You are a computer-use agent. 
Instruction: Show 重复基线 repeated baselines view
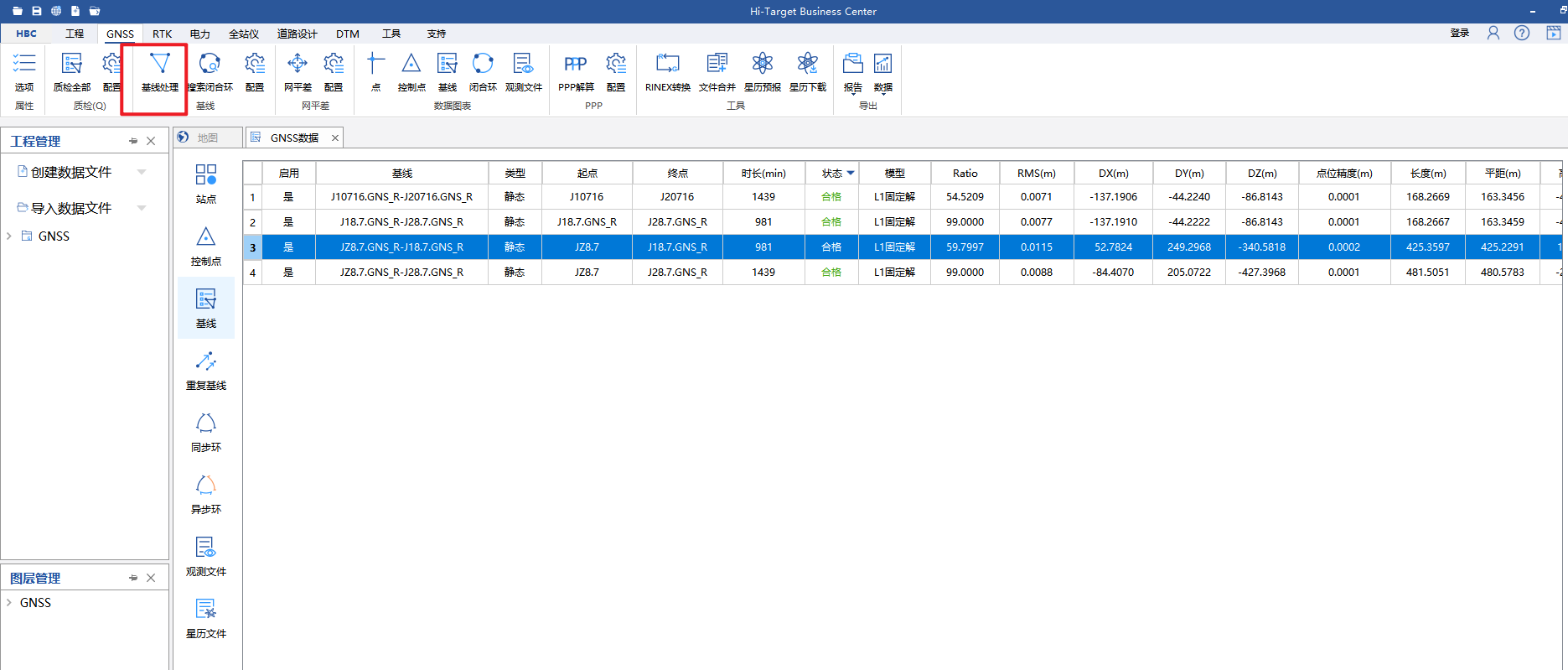tap(206, 370)
